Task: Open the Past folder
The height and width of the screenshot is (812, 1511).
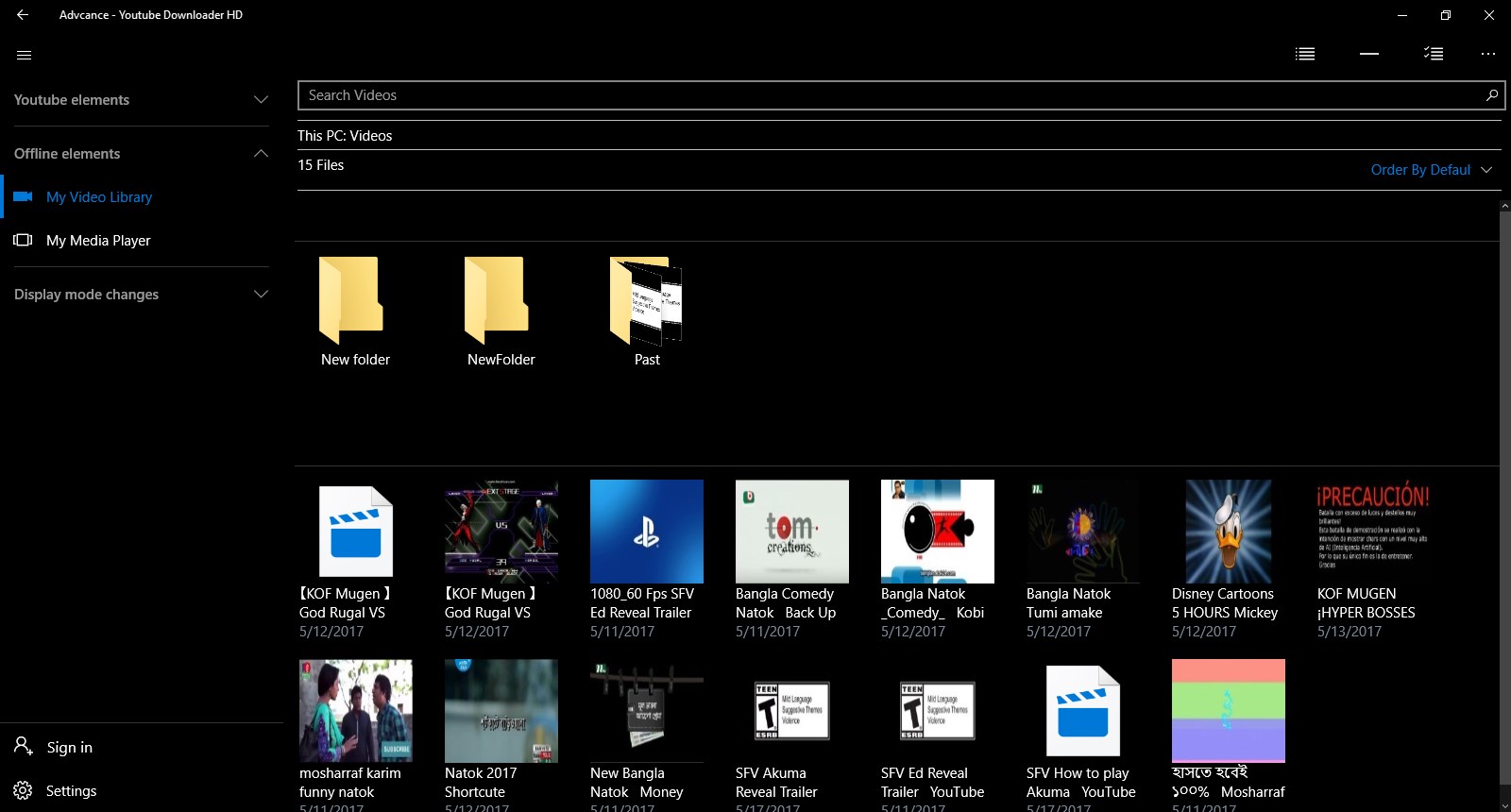Action: [x=647, y=312]
